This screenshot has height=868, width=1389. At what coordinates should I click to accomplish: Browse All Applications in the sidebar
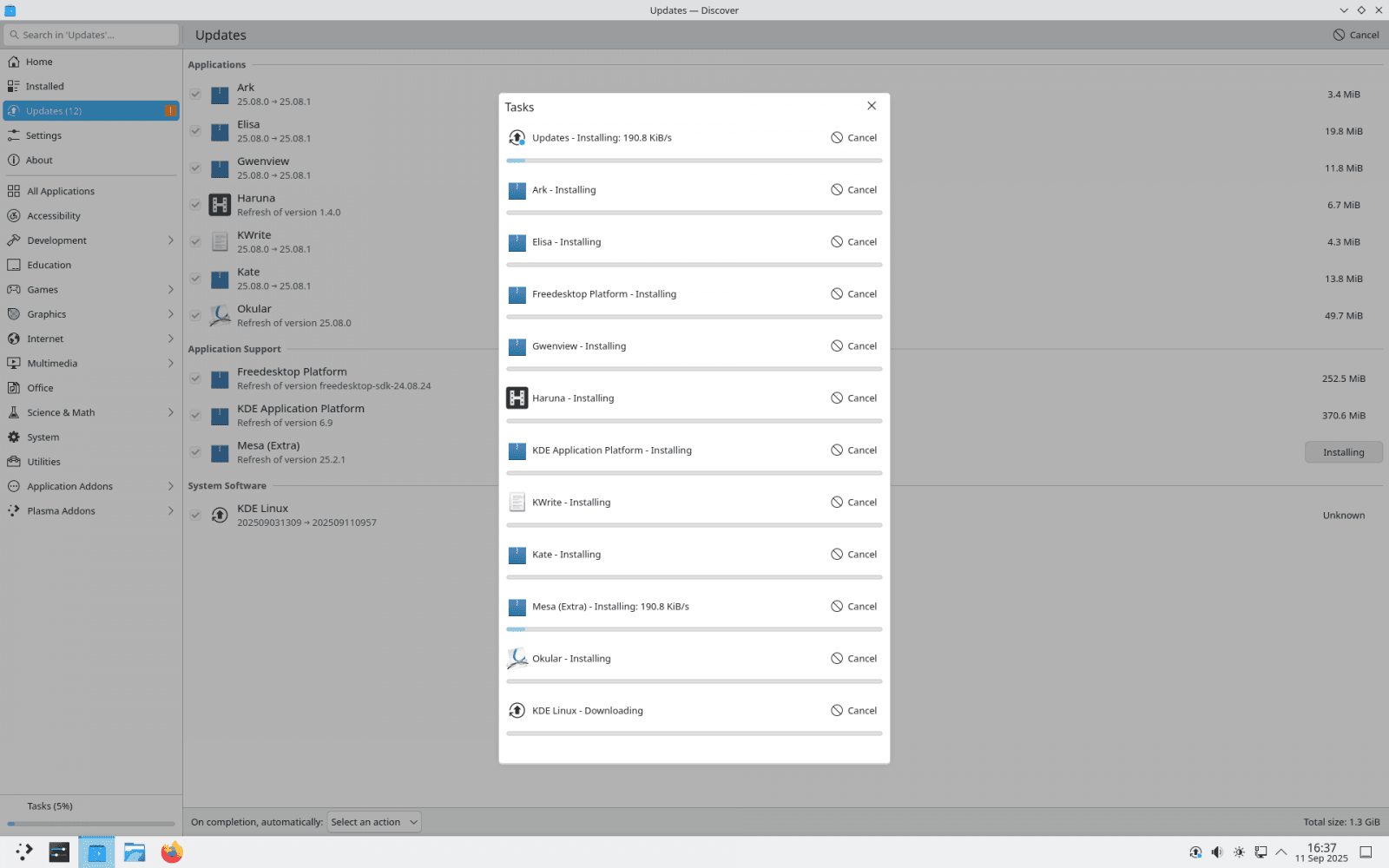point(91,191)
